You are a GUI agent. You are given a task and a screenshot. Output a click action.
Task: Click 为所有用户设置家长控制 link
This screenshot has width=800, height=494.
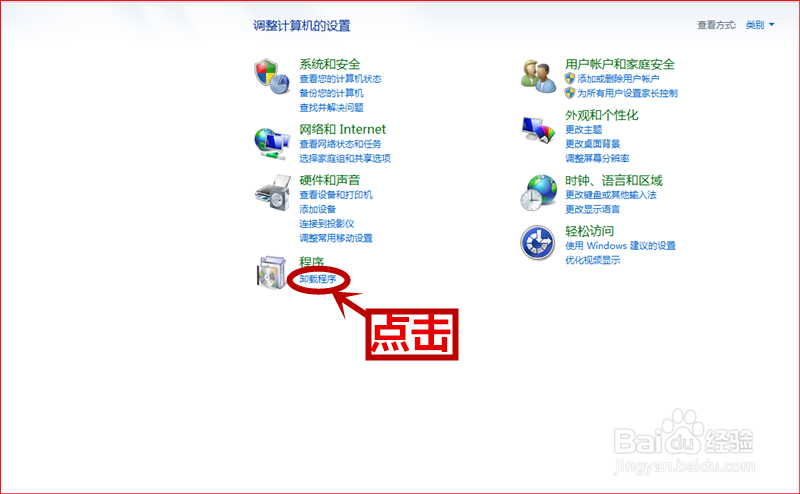(628, 93)
